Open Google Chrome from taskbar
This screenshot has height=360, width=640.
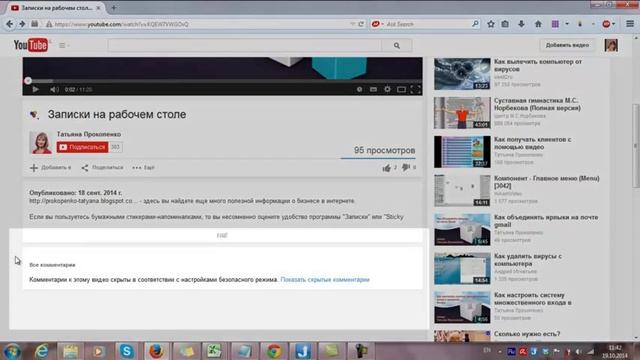(274, 351)
